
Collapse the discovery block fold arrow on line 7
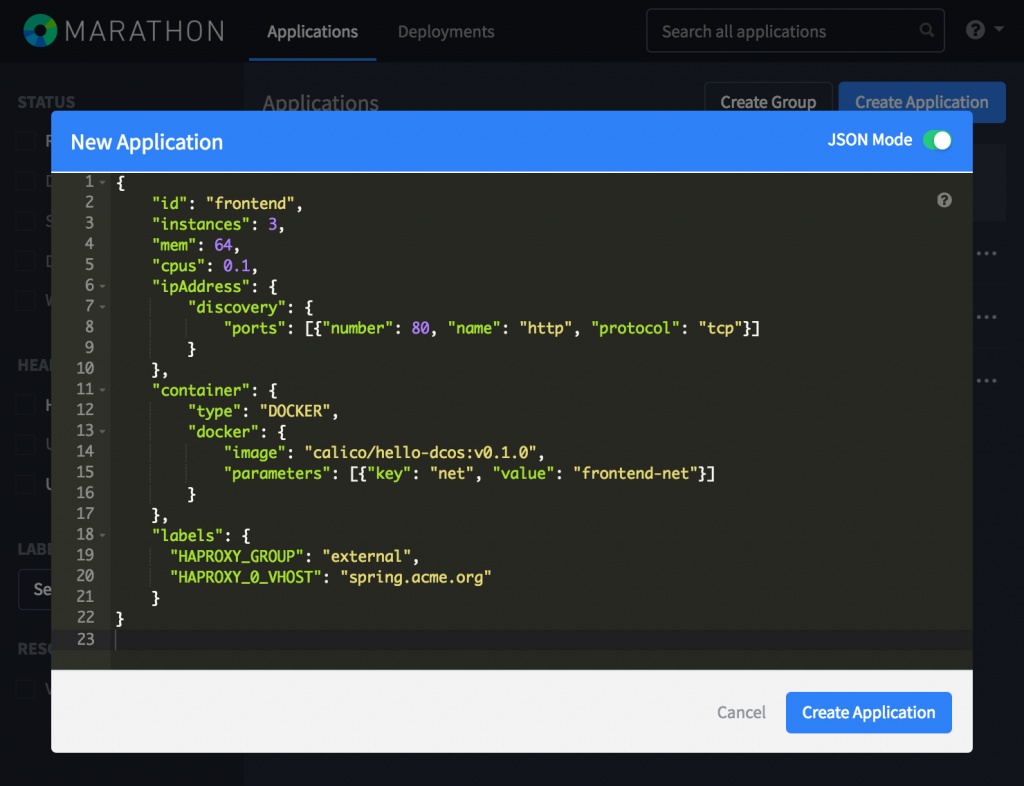[x=103, y=307]
